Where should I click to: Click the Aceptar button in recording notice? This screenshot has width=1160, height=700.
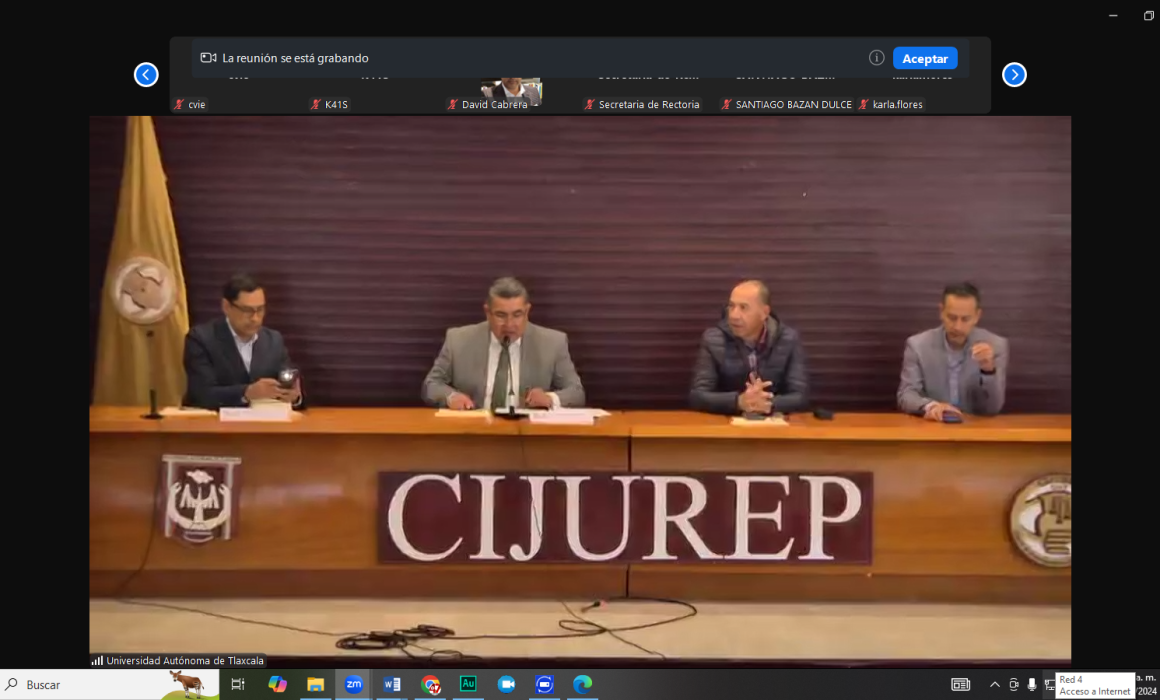click(925, 58)
